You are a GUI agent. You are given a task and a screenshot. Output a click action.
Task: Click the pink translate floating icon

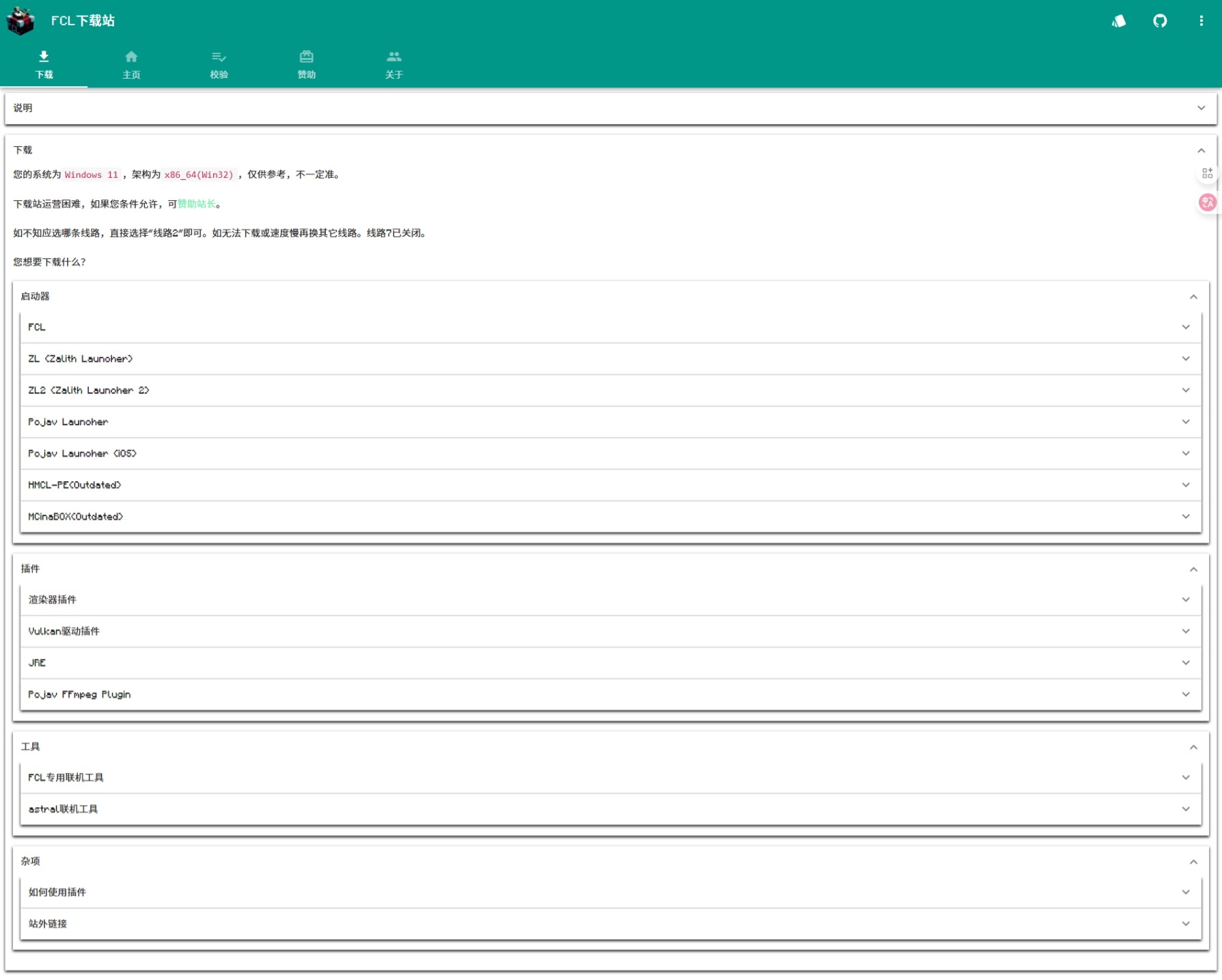click(x=1207, y=202)
